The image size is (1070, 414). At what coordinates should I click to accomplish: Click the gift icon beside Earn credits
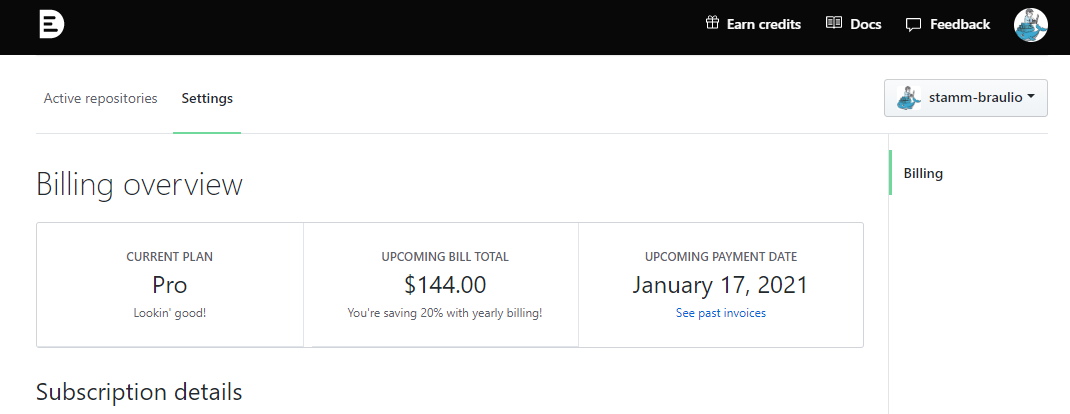pos(712,23)
